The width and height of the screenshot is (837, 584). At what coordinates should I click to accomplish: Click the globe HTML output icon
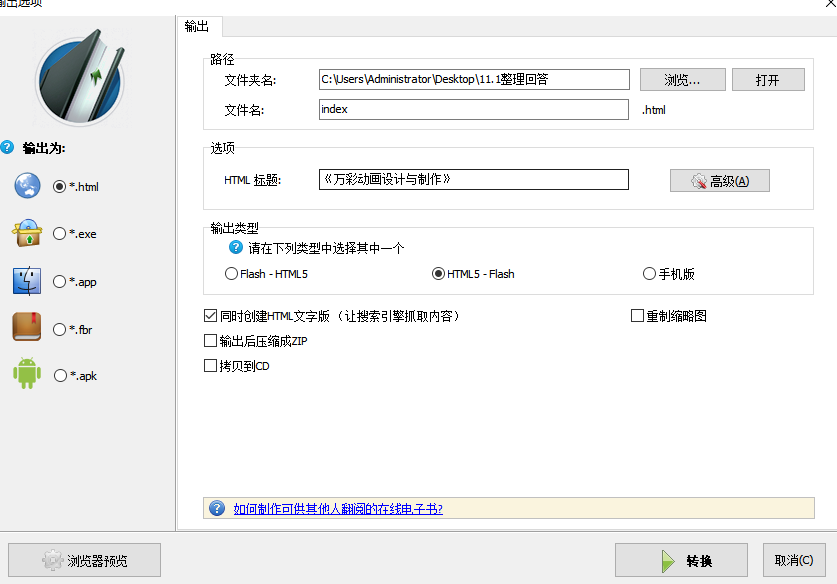coord(27,186)
